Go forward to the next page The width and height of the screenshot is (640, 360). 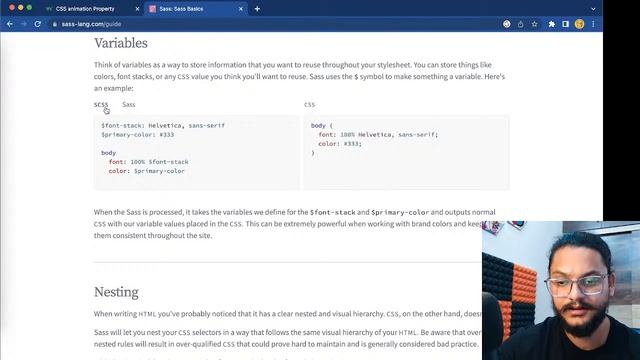(24, 24)
